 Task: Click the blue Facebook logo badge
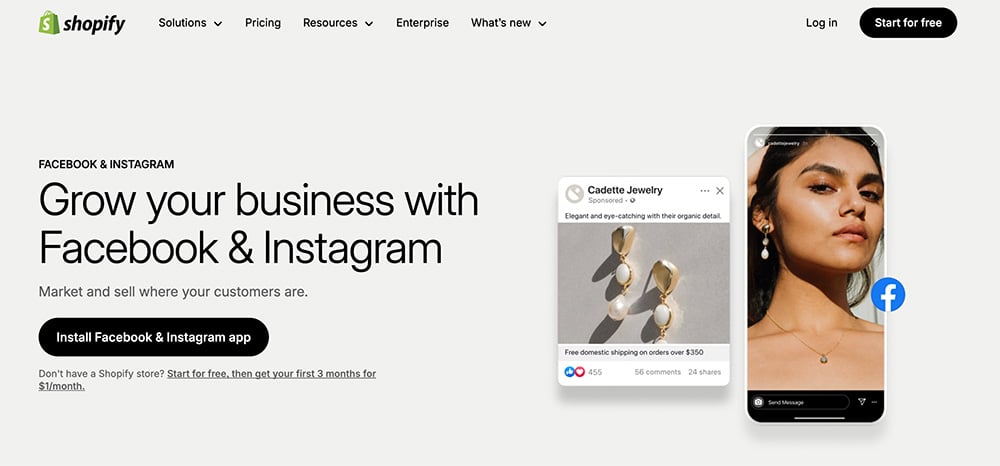point(887,295)
